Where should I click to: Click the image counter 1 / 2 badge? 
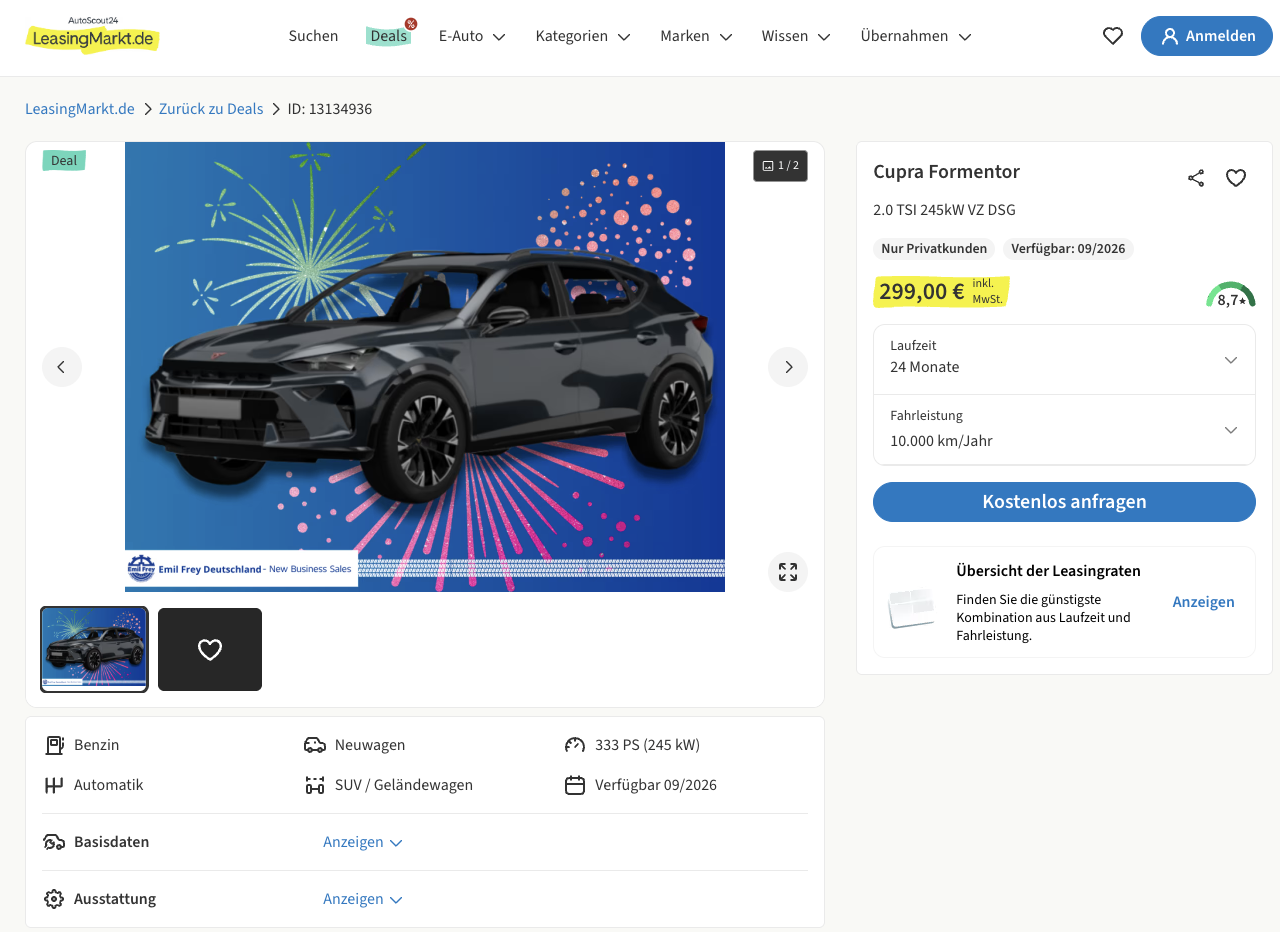click(780, 166)
